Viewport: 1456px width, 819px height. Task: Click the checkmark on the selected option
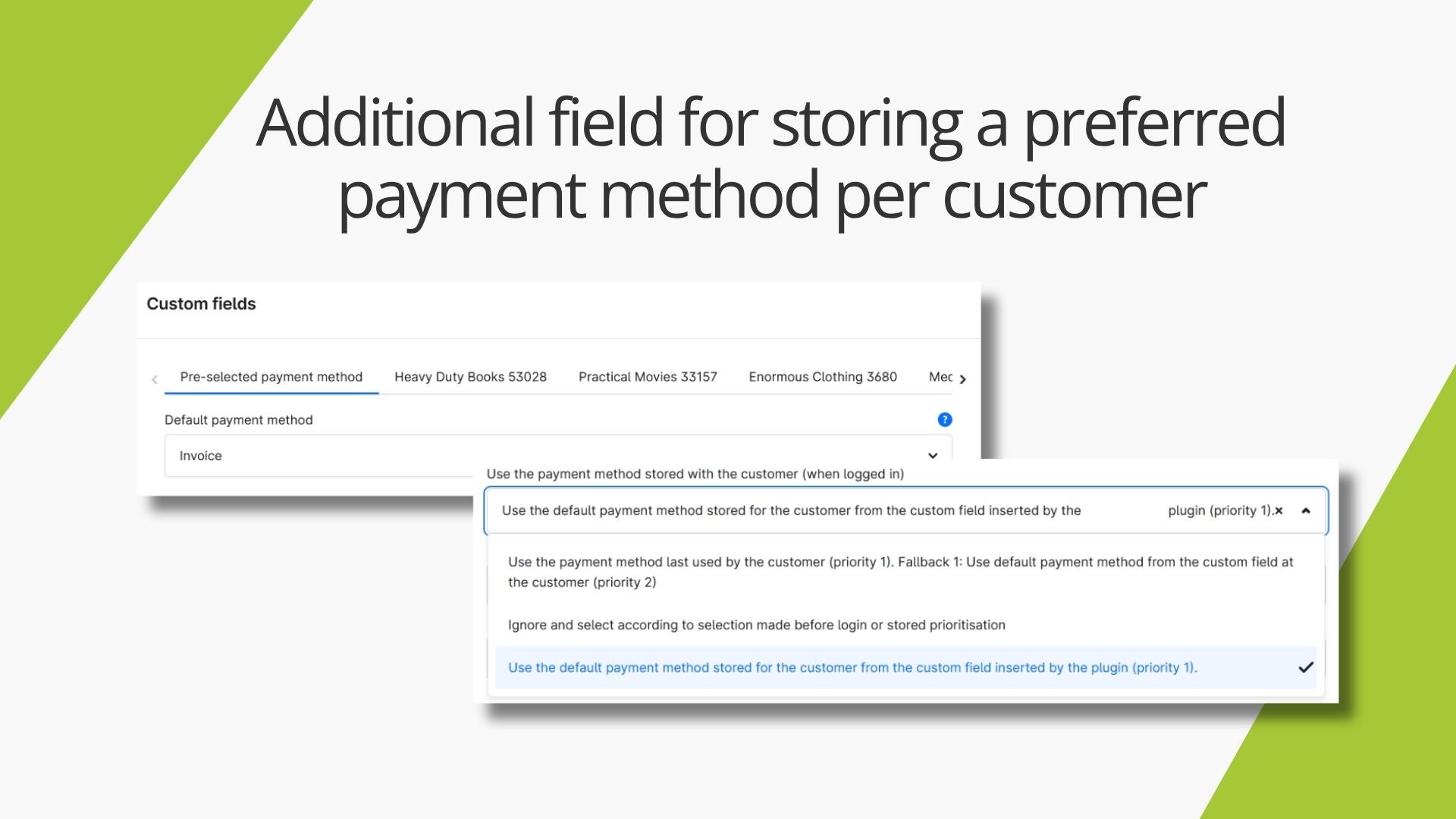tap(1305, 667)
